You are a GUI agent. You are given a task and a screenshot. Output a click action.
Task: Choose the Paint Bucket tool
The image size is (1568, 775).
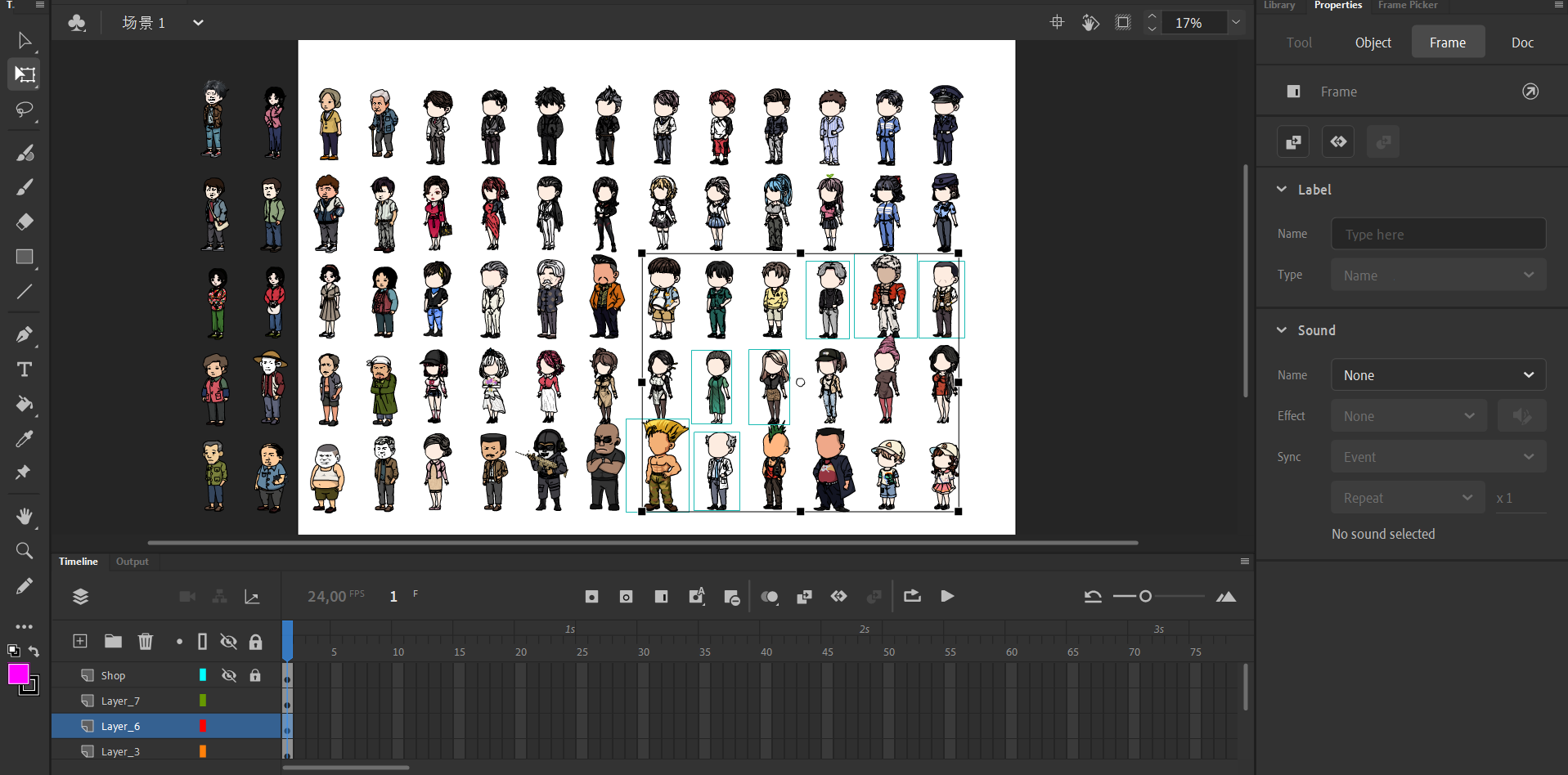pyautogui.click(x=25, y=404)
